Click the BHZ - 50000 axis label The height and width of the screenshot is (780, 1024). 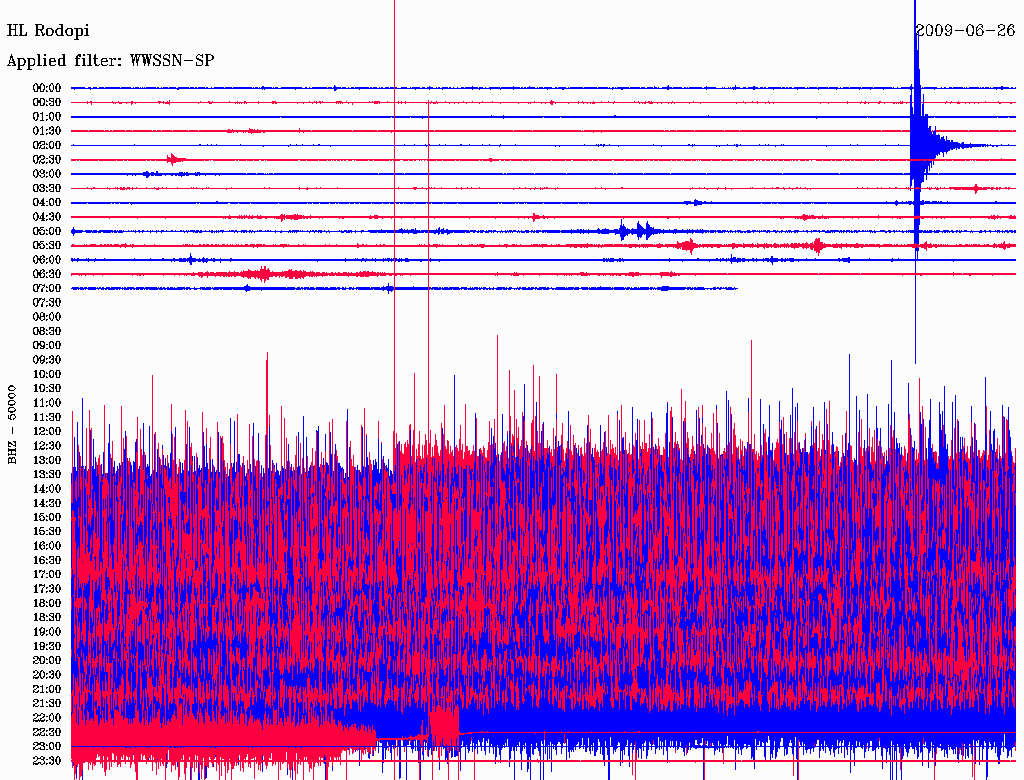pyautogui.click(x=12, y=425)
